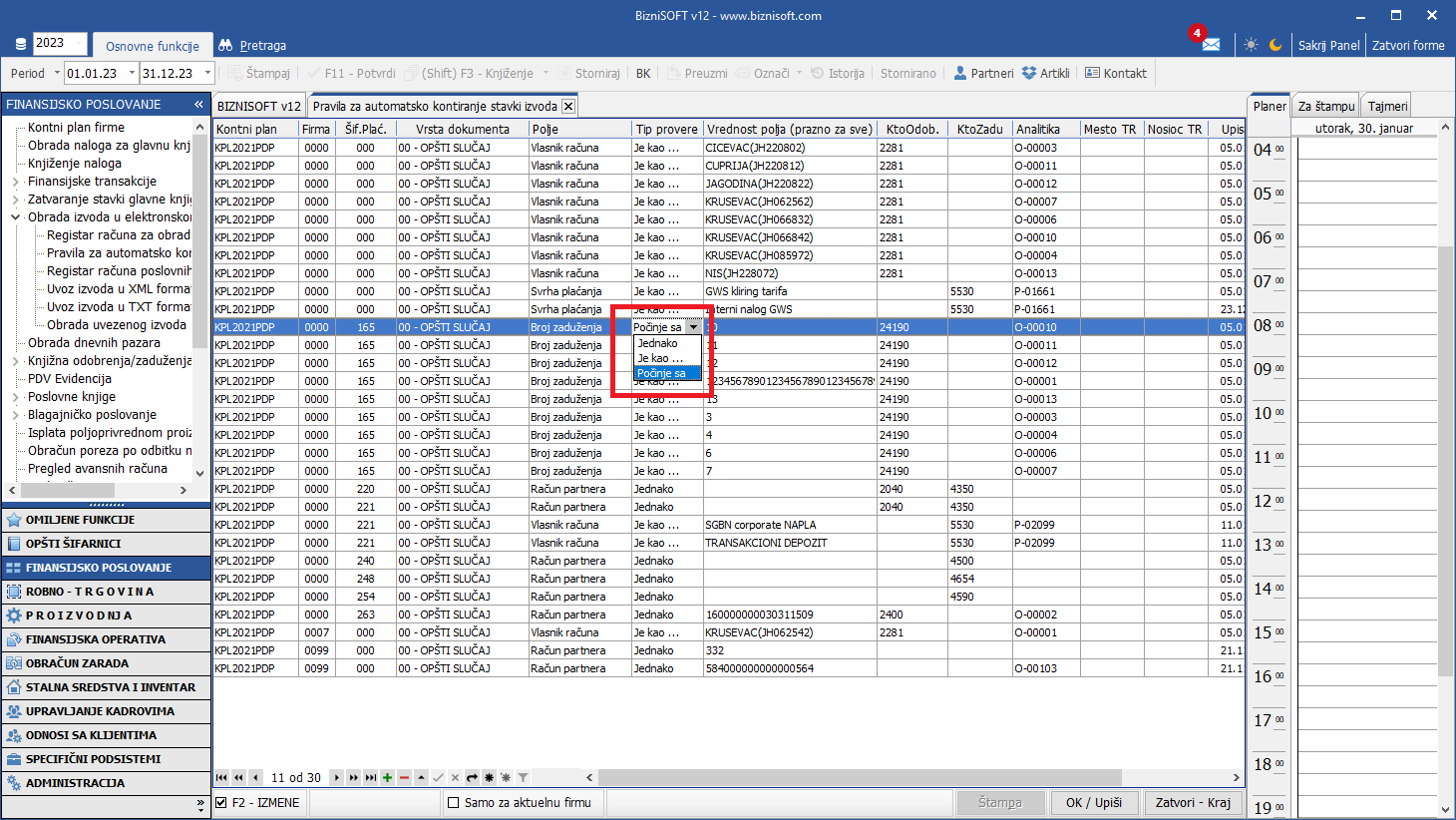Click the Zatvori - Kraj button
Screen dimensions: 1456x820
pos(1192,802)
